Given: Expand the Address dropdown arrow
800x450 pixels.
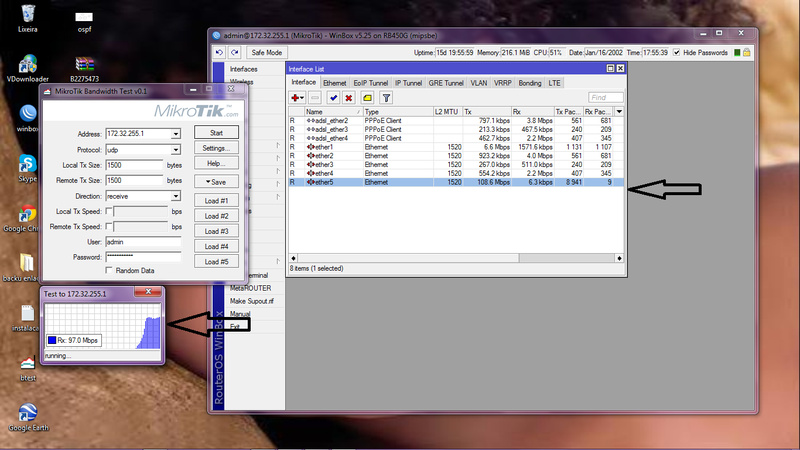Looking at the screenshot, I should coord(175,133).
